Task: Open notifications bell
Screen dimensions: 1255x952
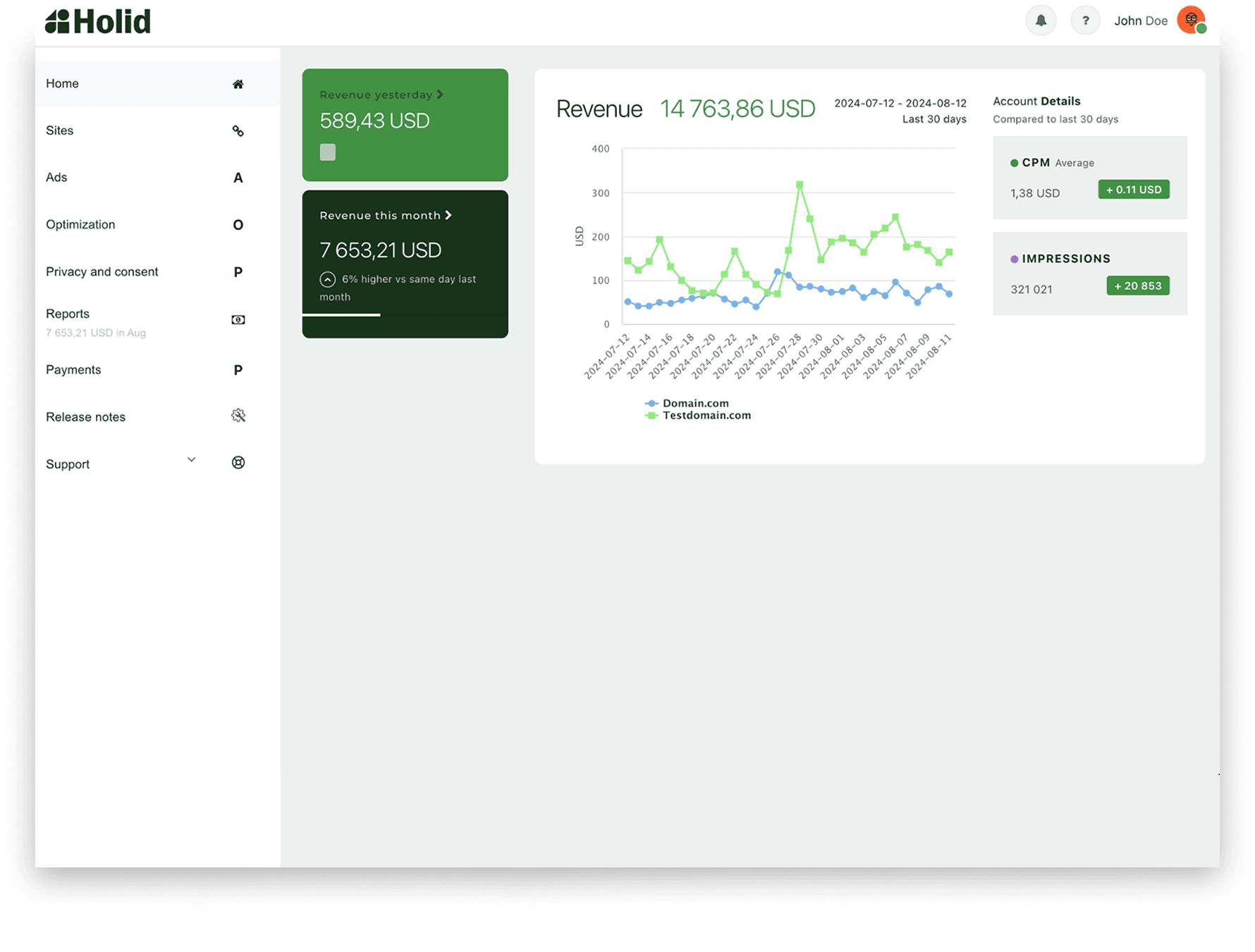Action: point(1041,20)
